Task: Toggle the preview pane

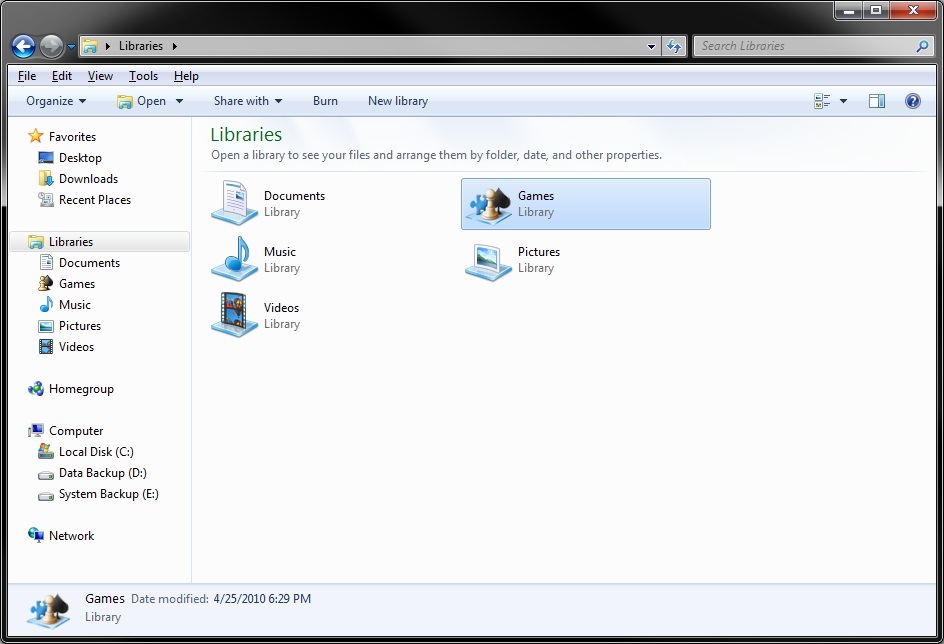Action: (877, 101)
